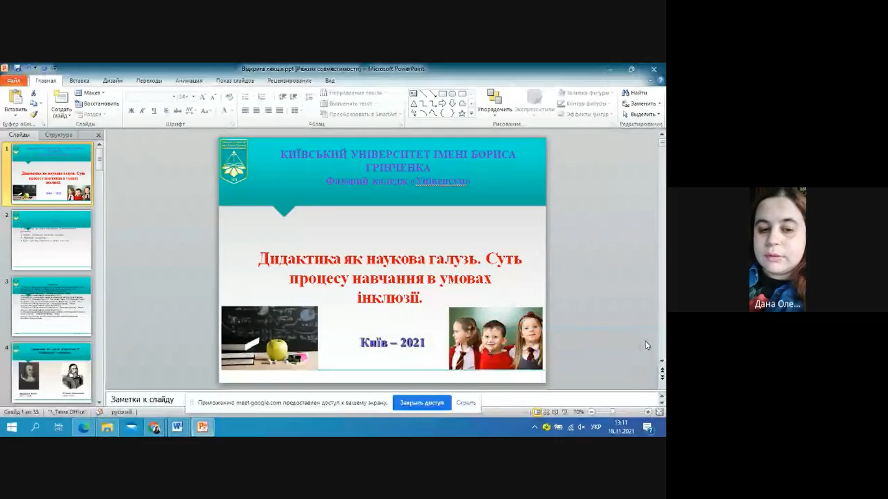Open the Структура pane tab
This screenshot has height=499, width=888.
click(59, 134)
